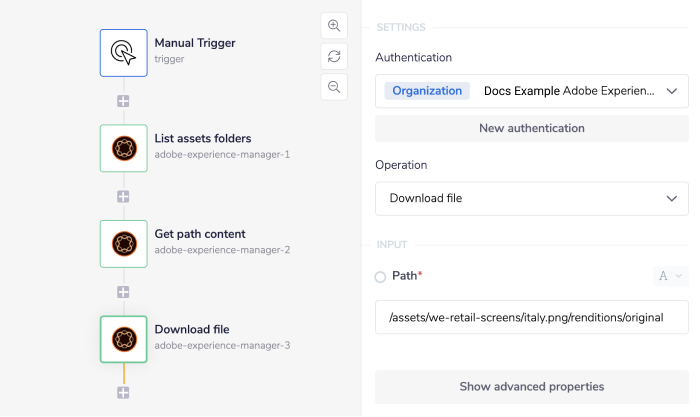
Task: Select the Get path content node icon
Action: 124,244
